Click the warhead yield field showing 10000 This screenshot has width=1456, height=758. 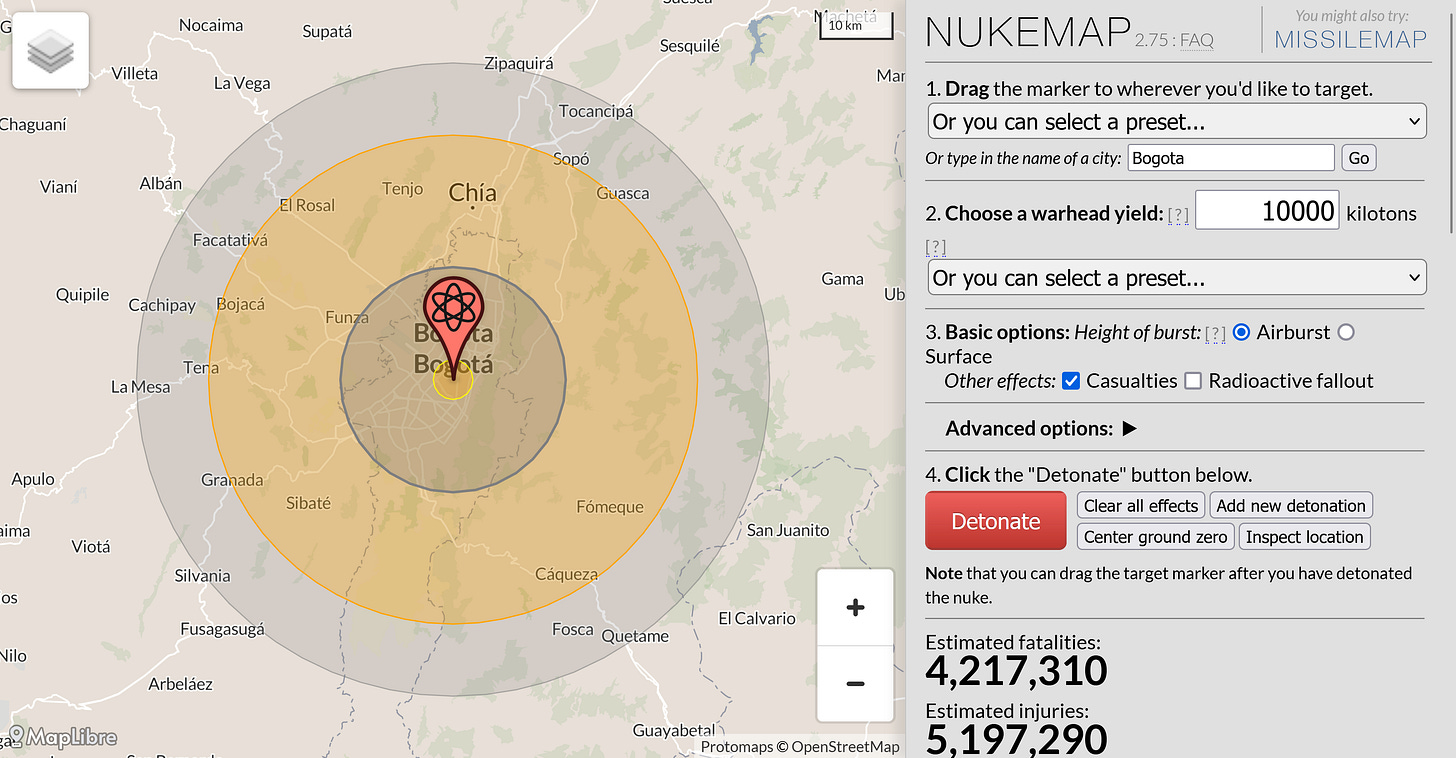pyautogui.click(x=1267, y=211)
